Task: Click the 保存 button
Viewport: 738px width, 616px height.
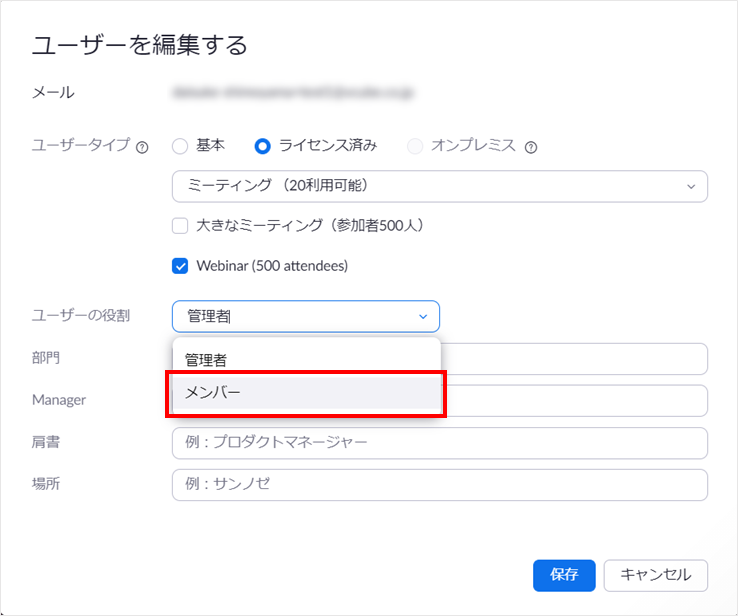Action: [564, 575]
